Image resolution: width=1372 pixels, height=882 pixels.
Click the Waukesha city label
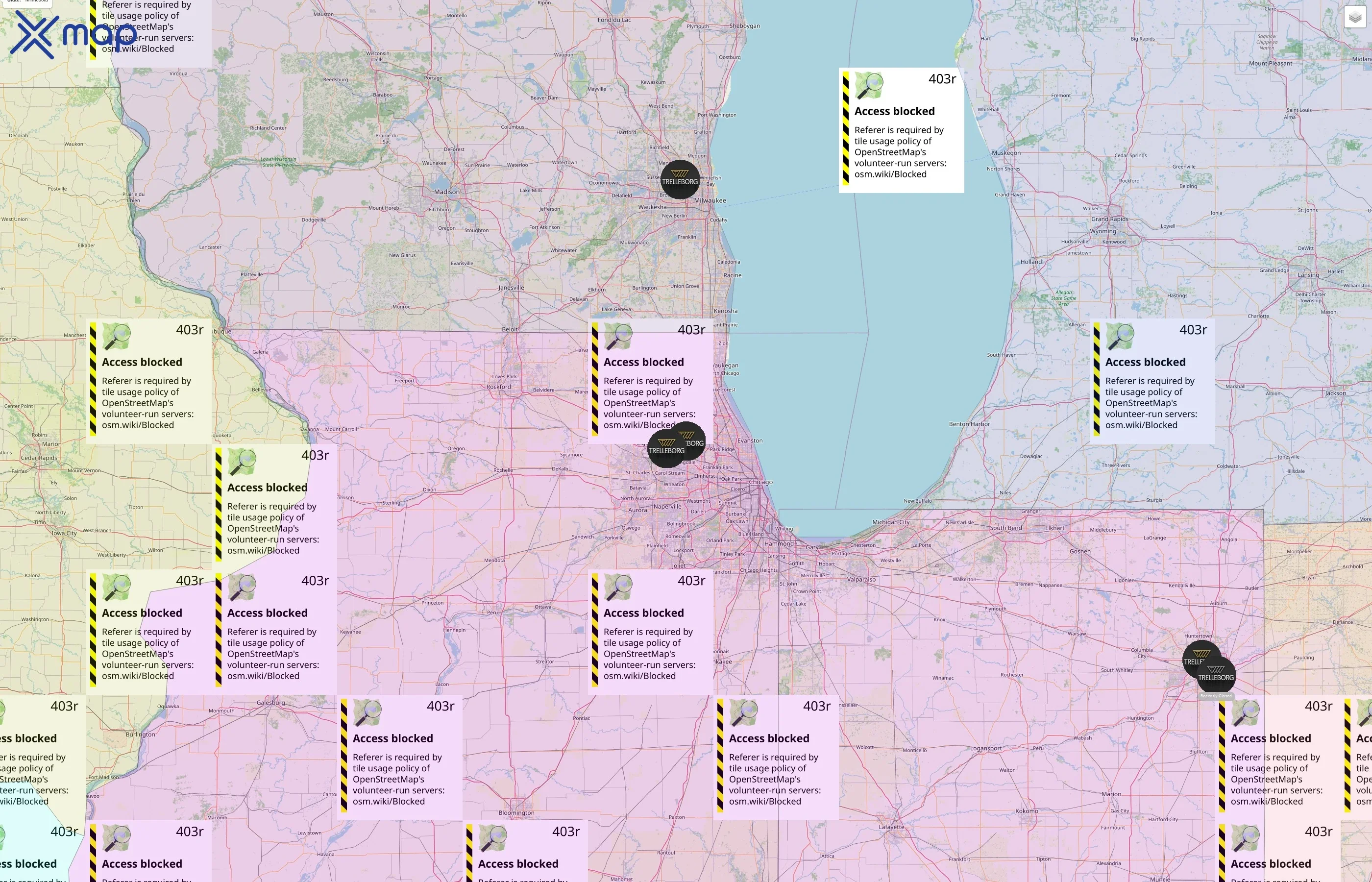tap(652, 207)
